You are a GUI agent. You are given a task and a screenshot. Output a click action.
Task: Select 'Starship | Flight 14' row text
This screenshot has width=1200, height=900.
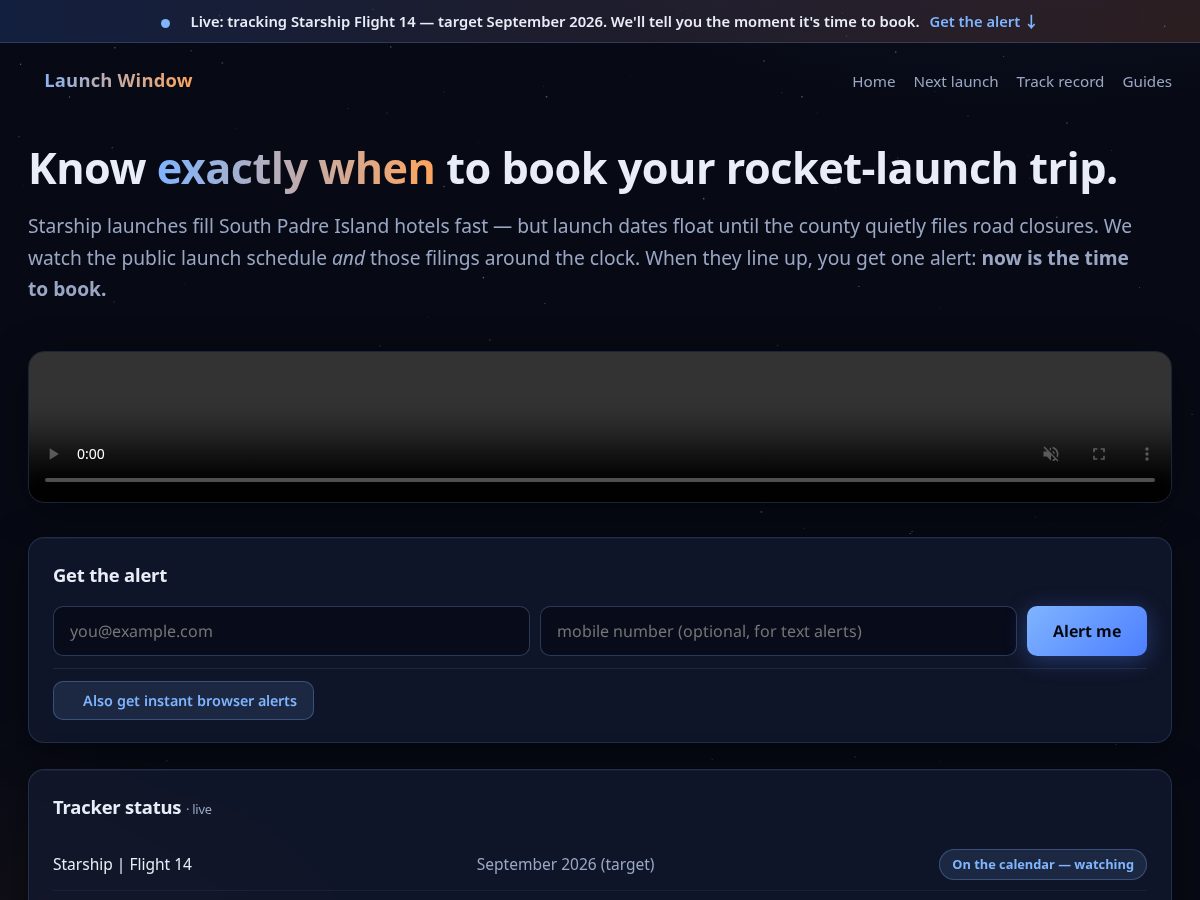point(122,864)
